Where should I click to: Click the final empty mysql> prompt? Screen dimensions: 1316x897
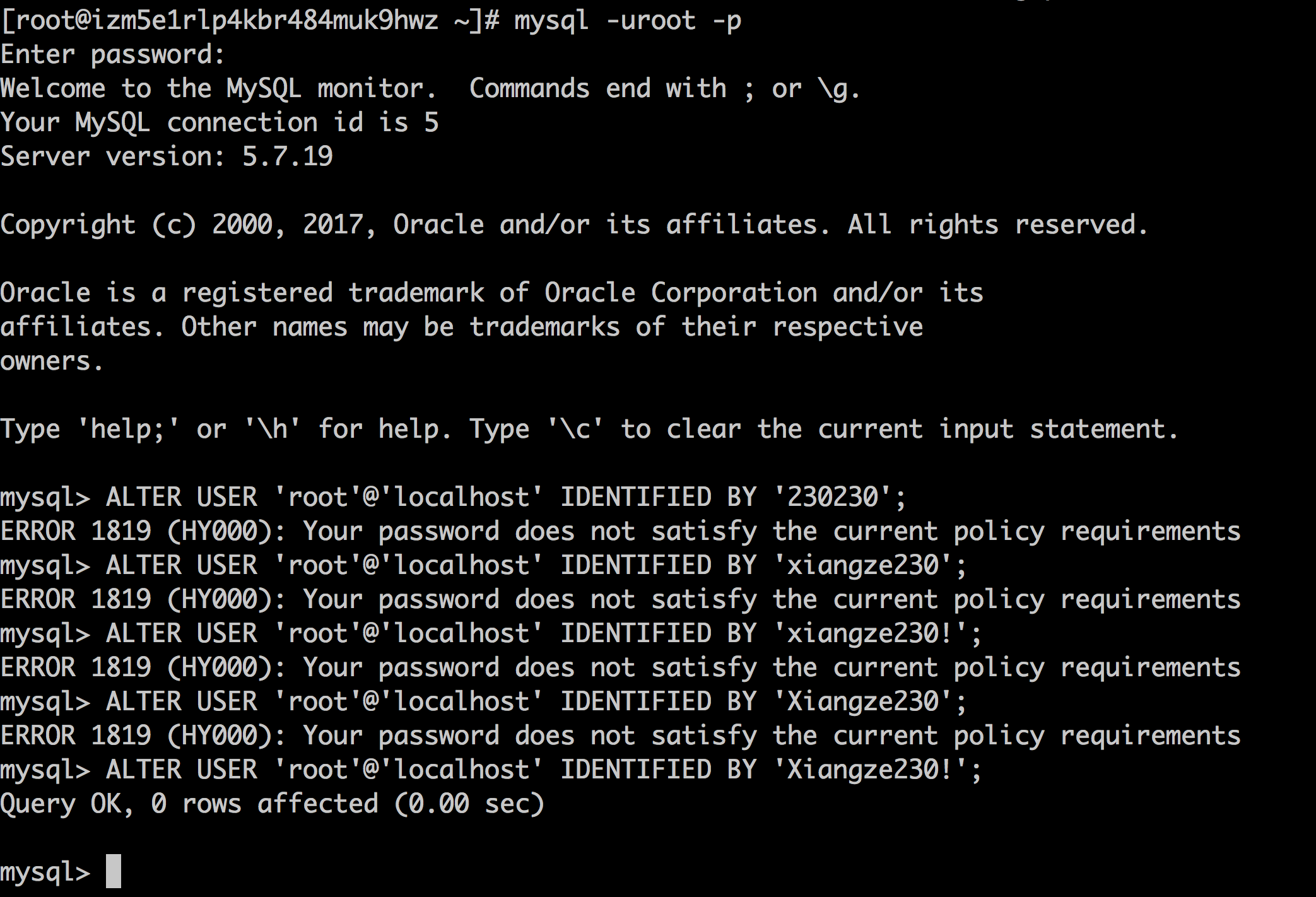coord(45,872)
